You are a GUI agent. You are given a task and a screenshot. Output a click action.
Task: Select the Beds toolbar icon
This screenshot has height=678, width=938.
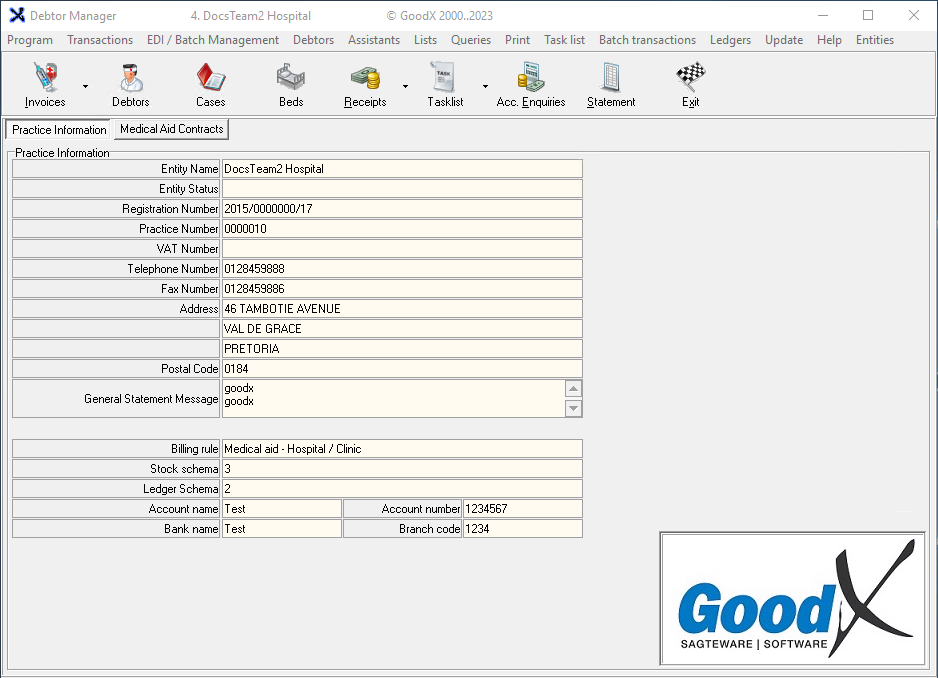(291, 84)
